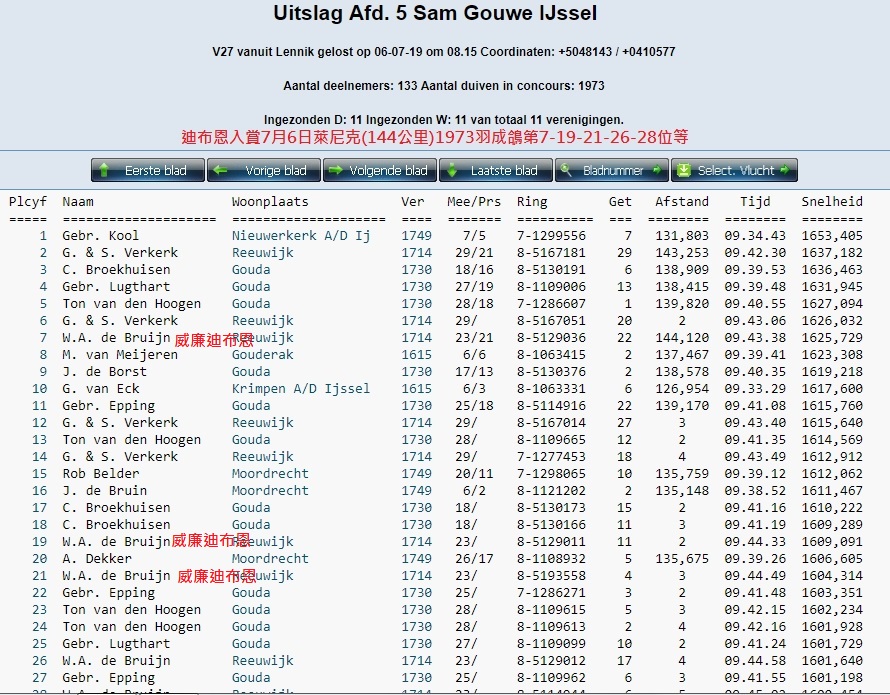Click the down arrow icon on Laatste blad
The width and height of the screenshot is (890, 695).
tap(453, 171)
